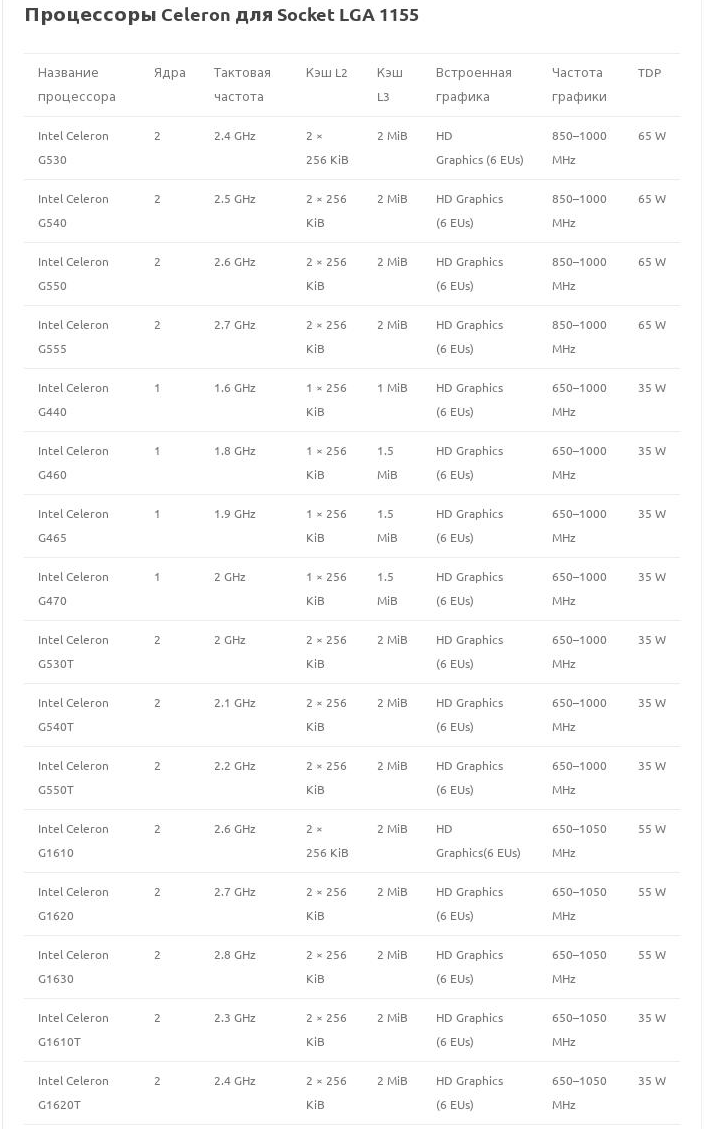Click the "Ядра" column header
The height and width of the screenshot is (1129, 708).
point(170,73)
